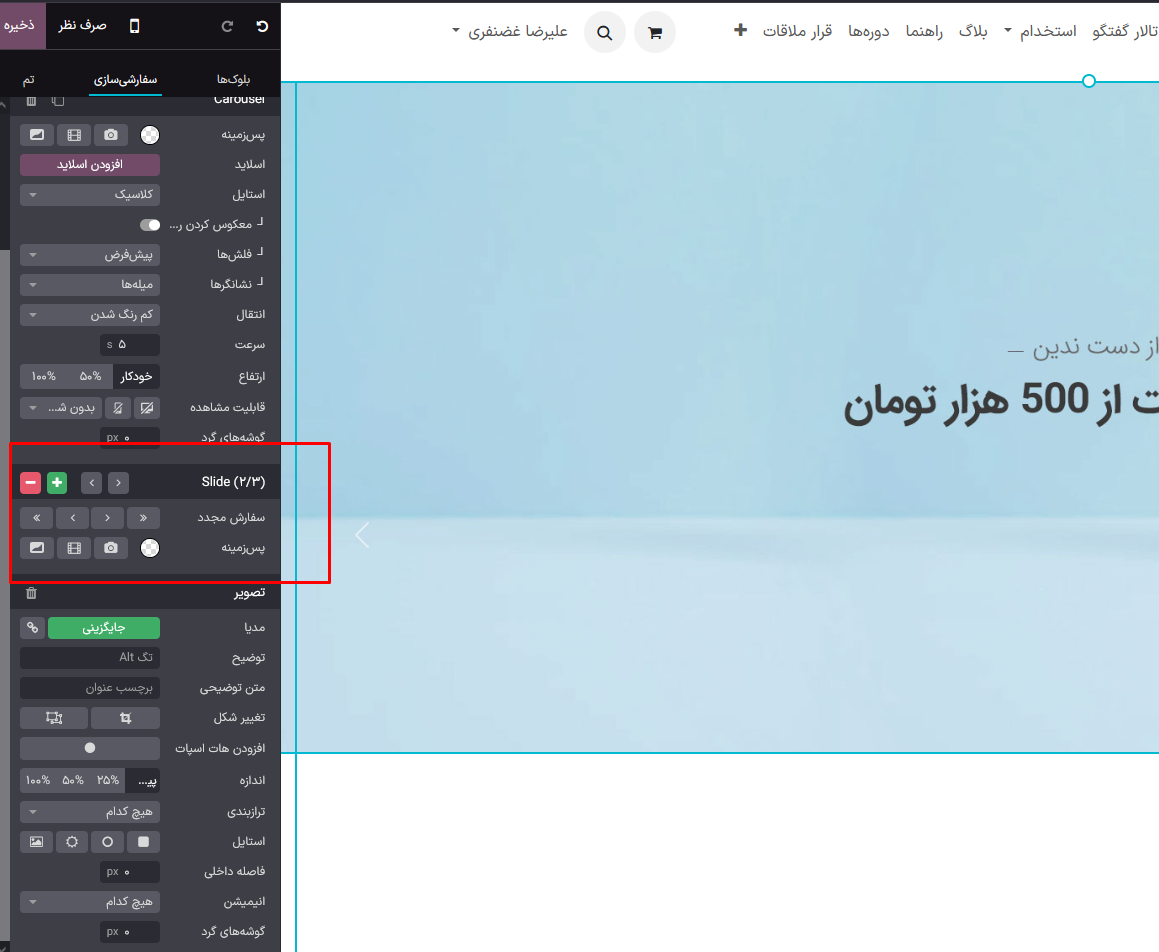Set image size to ۵۰%
The height and width of the screenshot is (952, 1159).
point(73,781)
